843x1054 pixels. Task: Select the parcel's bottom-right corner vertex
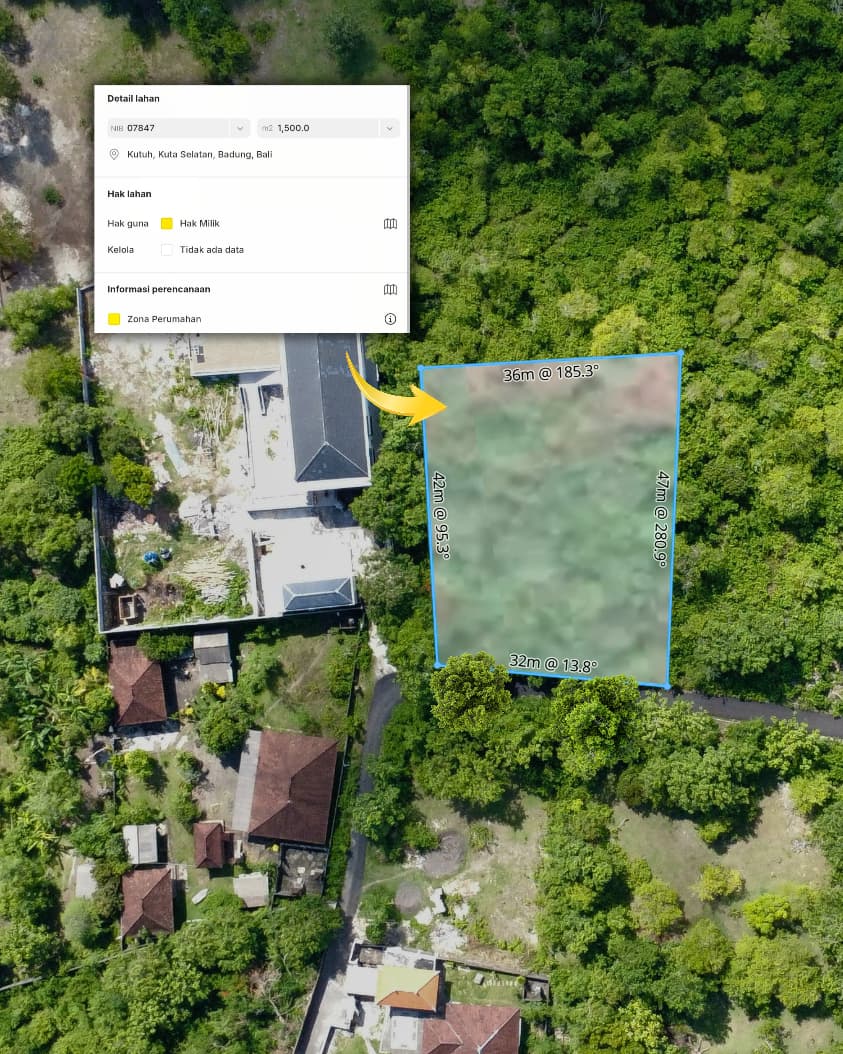click(x=668, y=686)
